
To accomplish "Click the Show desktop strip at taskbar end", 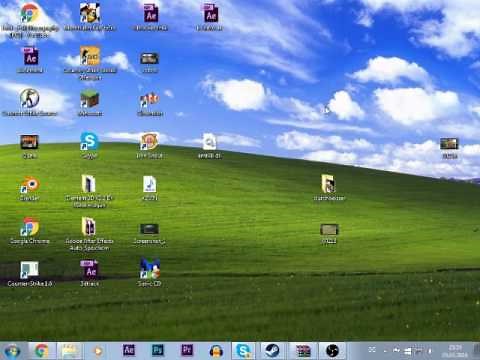I will coord(477,351).
